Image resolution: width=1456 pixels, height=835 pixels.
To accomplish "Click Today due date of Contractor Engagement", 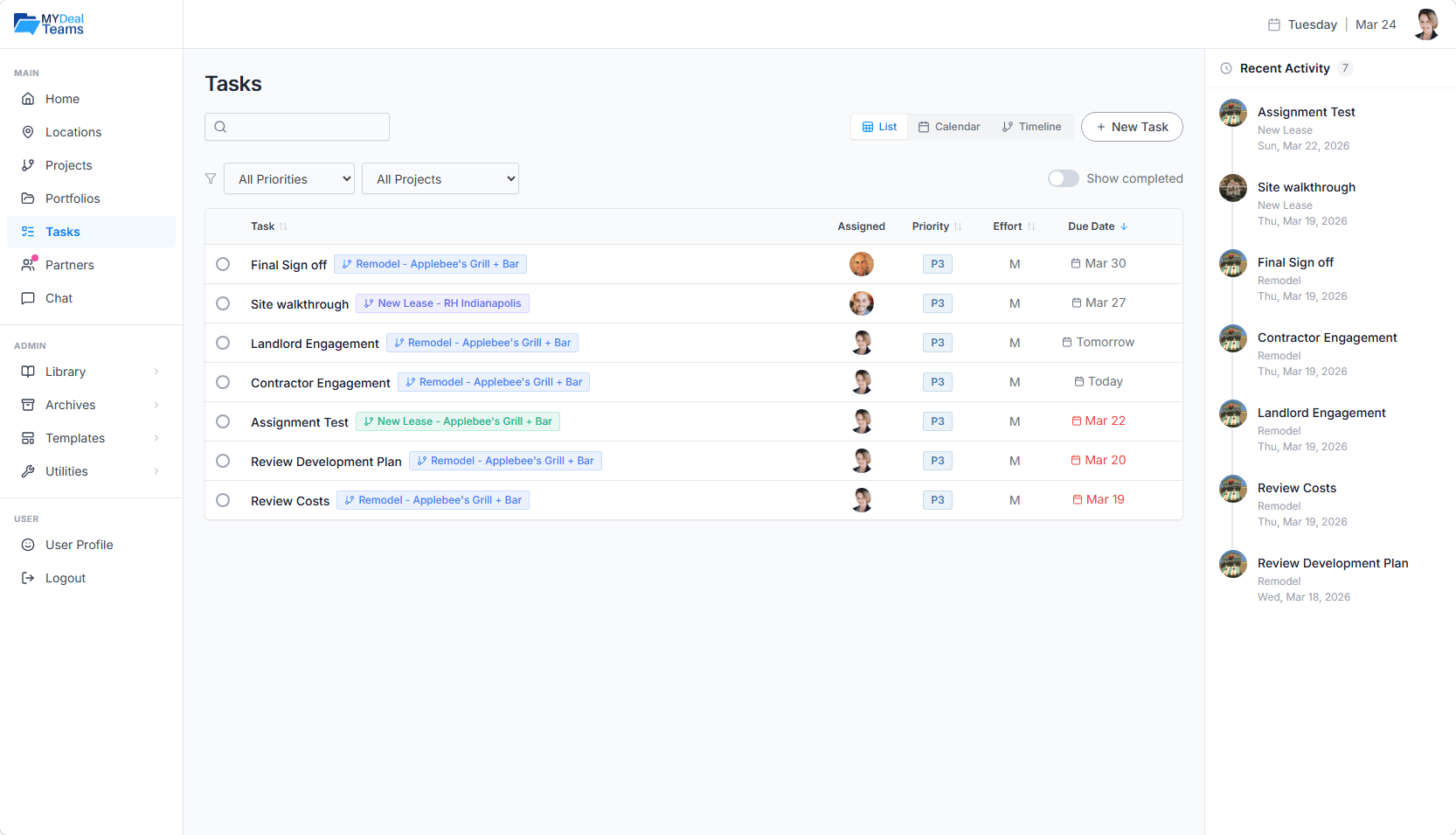I will tap(1099, 381).
